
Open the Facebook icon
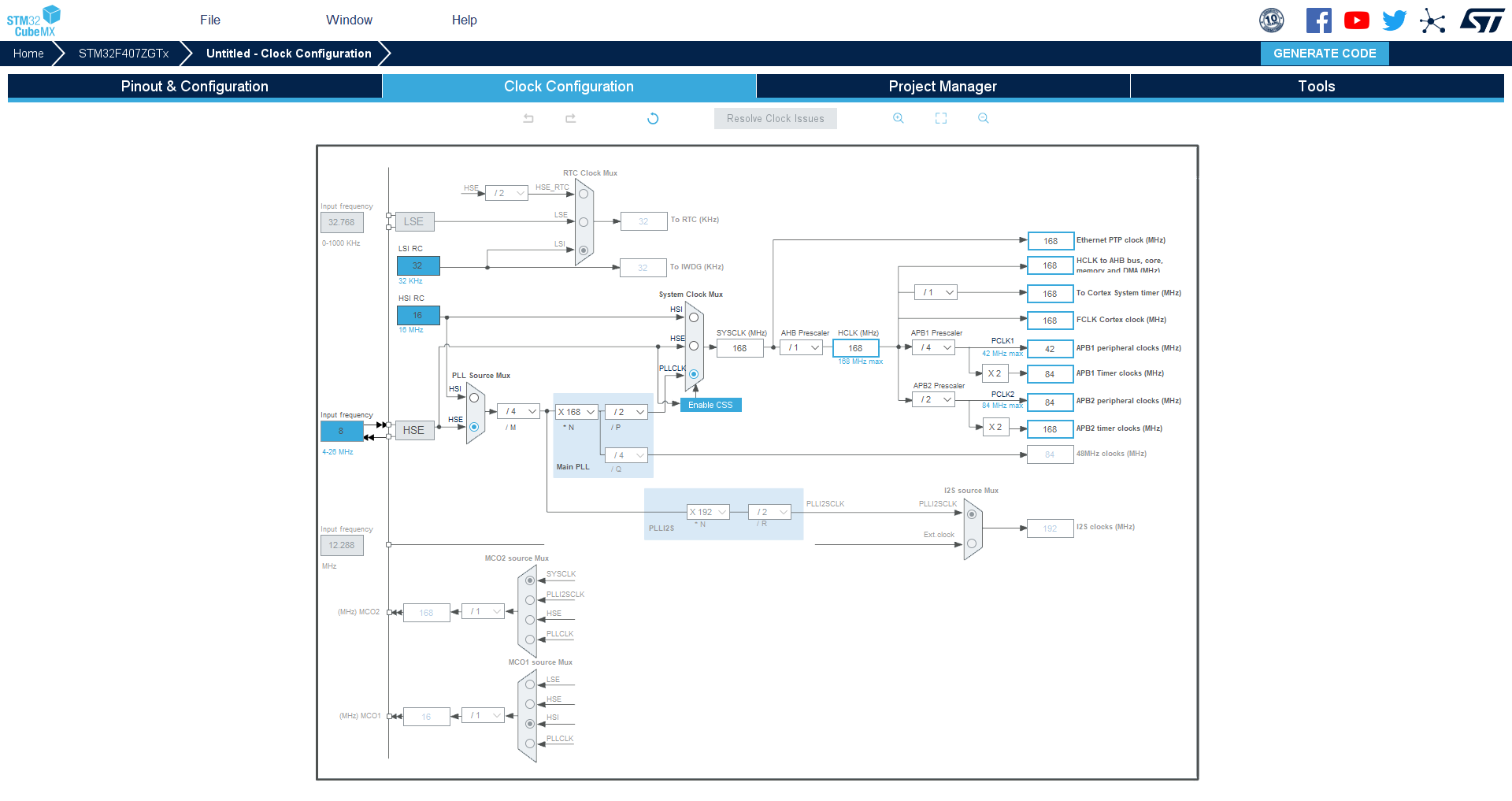pyautogui.click(x=1319, y=20)
